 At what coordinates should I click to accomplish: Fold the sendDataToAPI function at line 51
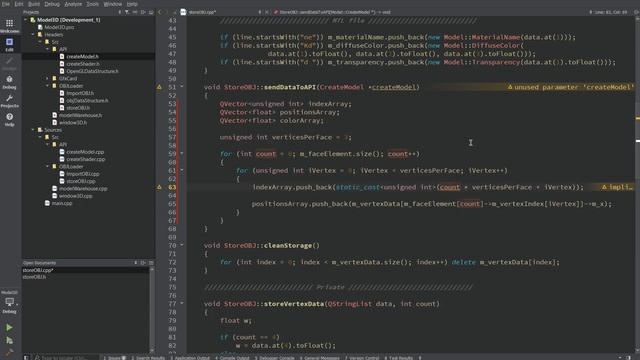pos(182,87)
